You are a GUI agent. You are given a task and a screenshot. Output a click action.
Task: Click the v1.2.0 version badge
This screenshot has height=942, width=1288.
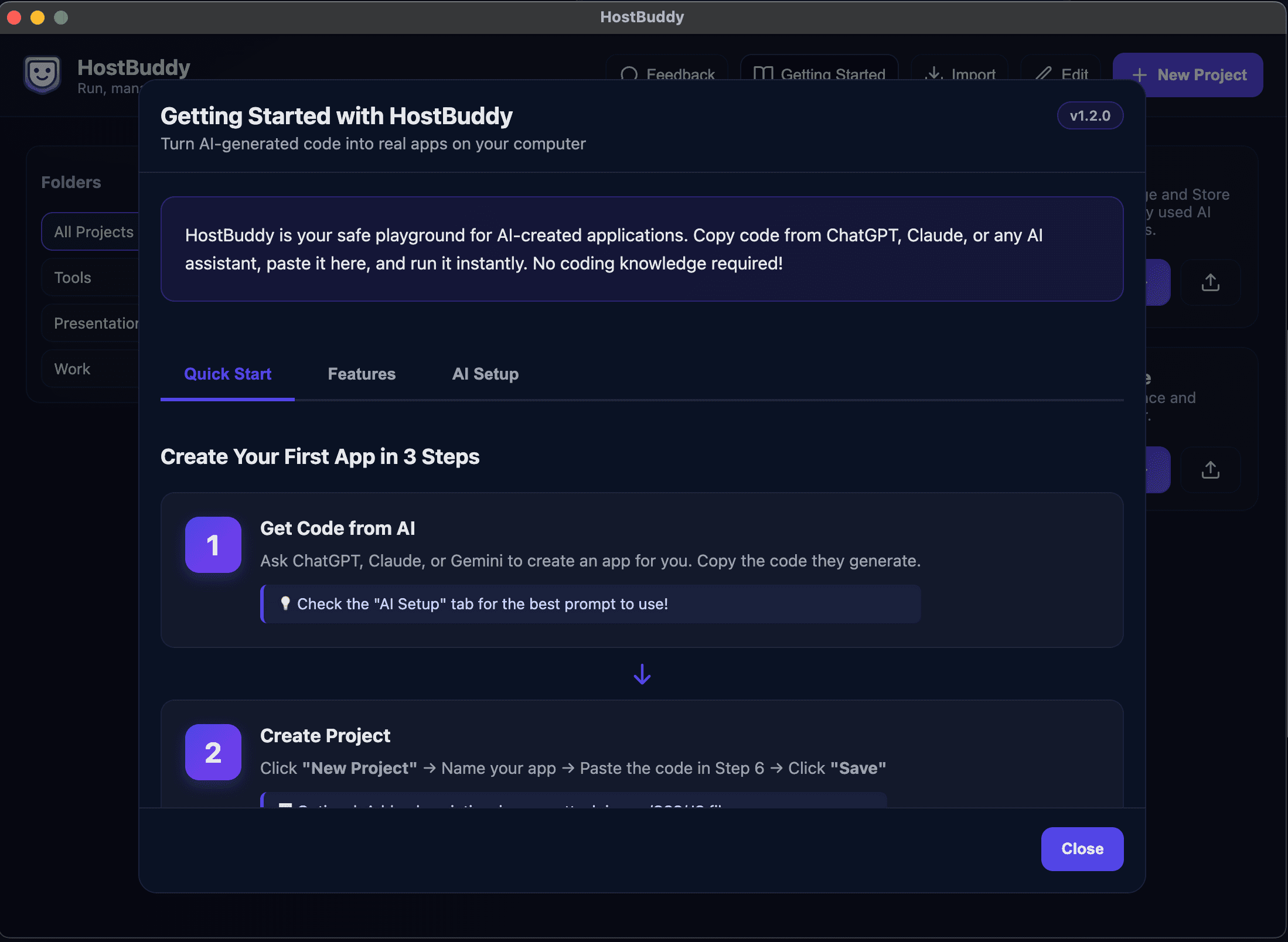click(1089, 116)
